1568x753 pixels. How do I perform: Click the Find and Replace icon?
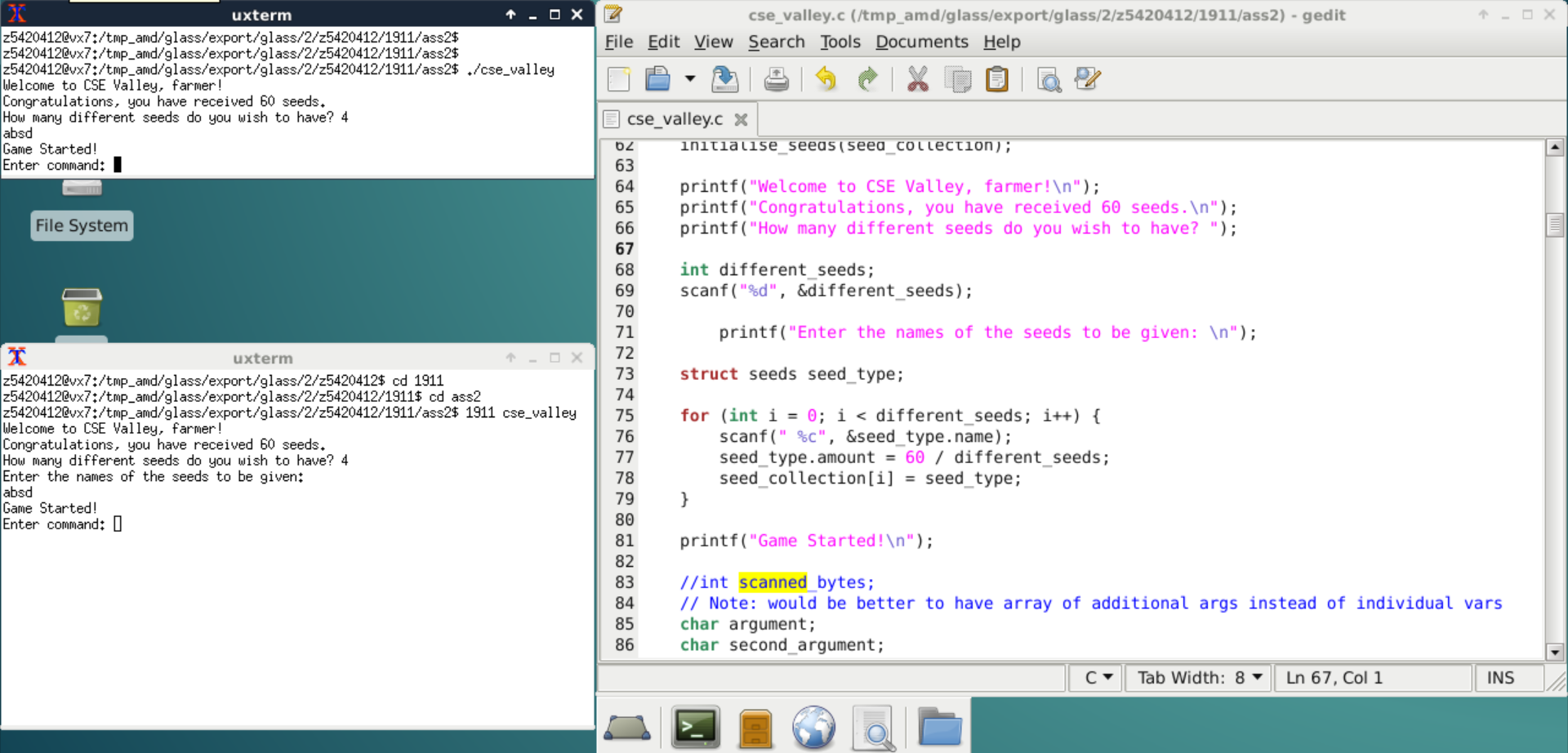tap(1088, 79)
